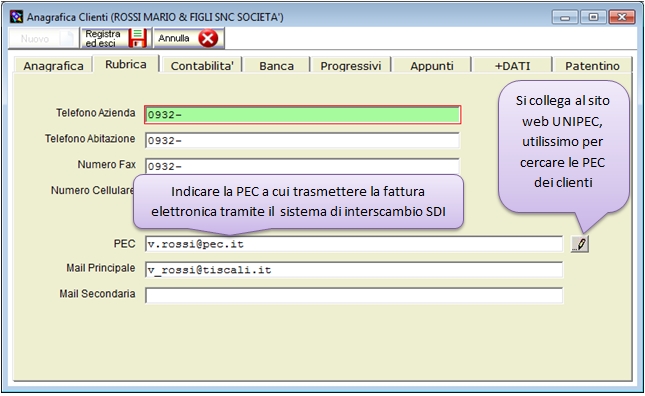Open the Contabilita' tab
Screen dimensions: 645x396
pyautogui.click(x=202, y=66)
